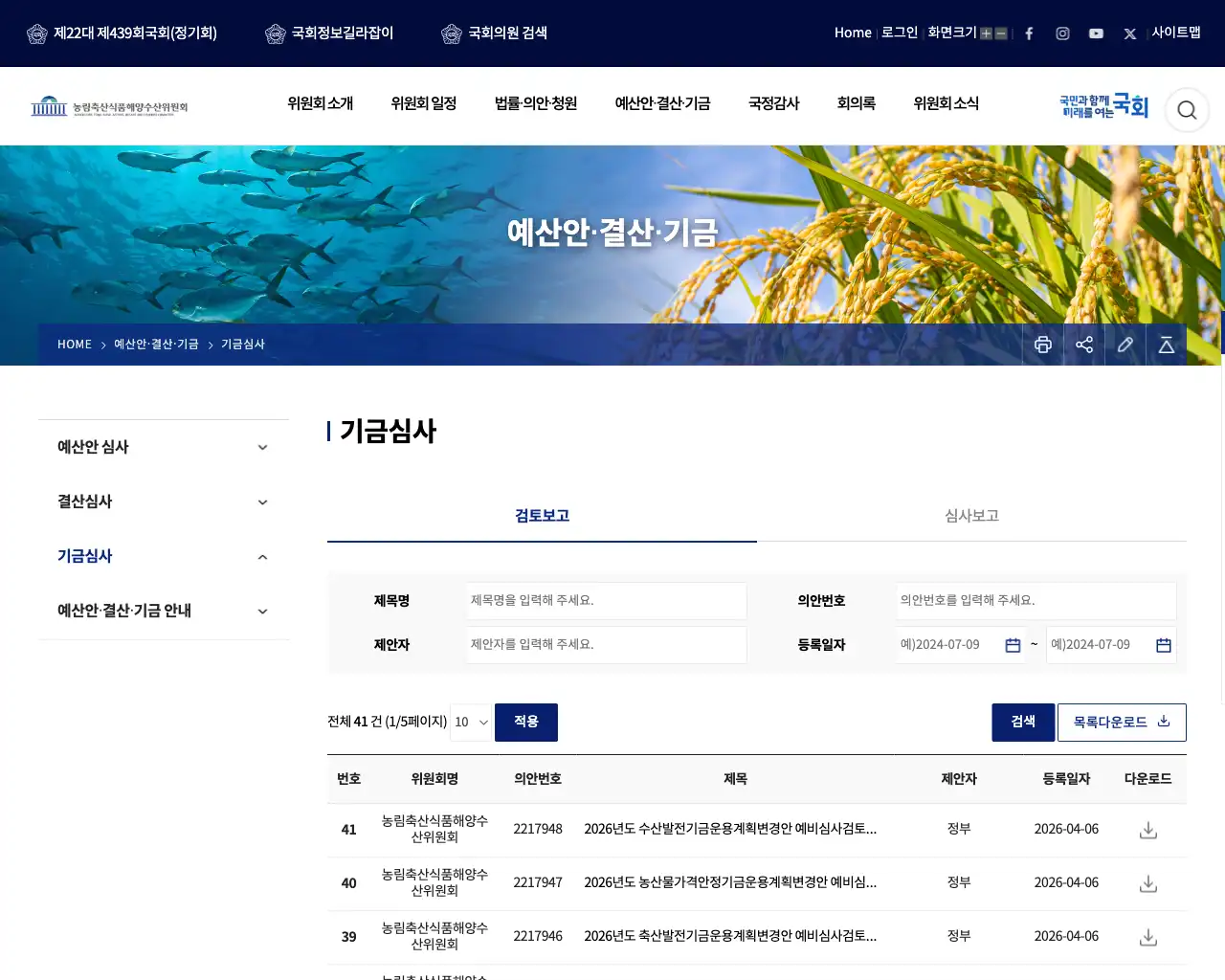1225x980 pixels.
Task: Open the Facebook icon link
Action: [1029, 33]
